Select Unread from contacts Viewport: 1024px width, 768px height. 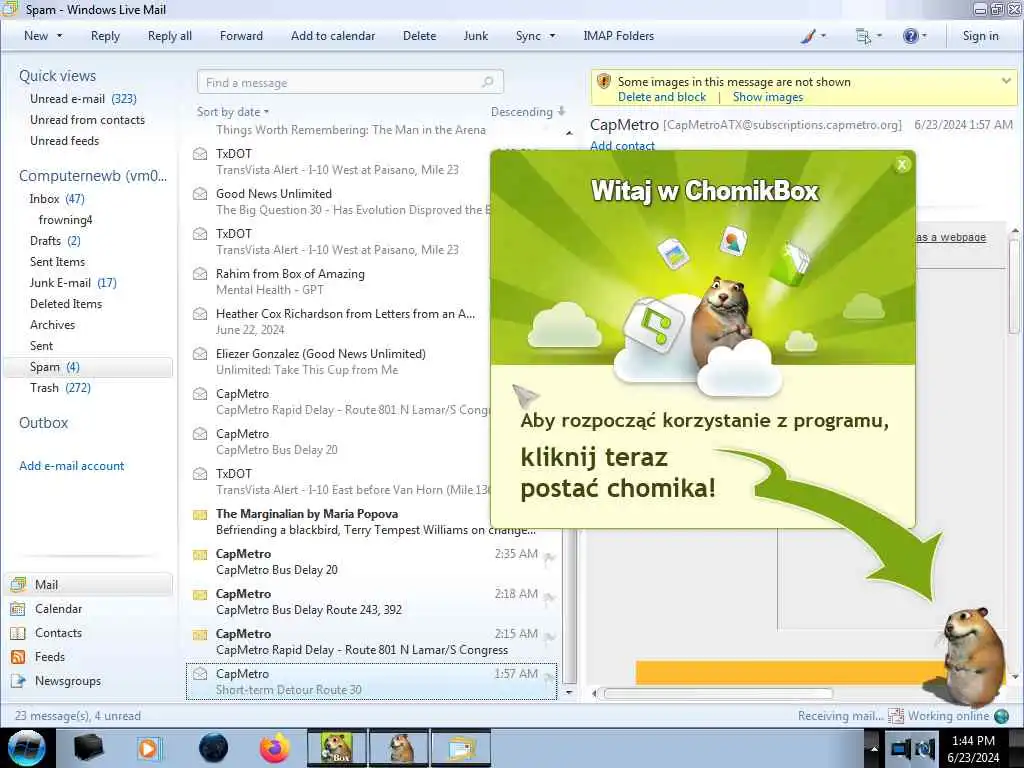click(88, 120)
